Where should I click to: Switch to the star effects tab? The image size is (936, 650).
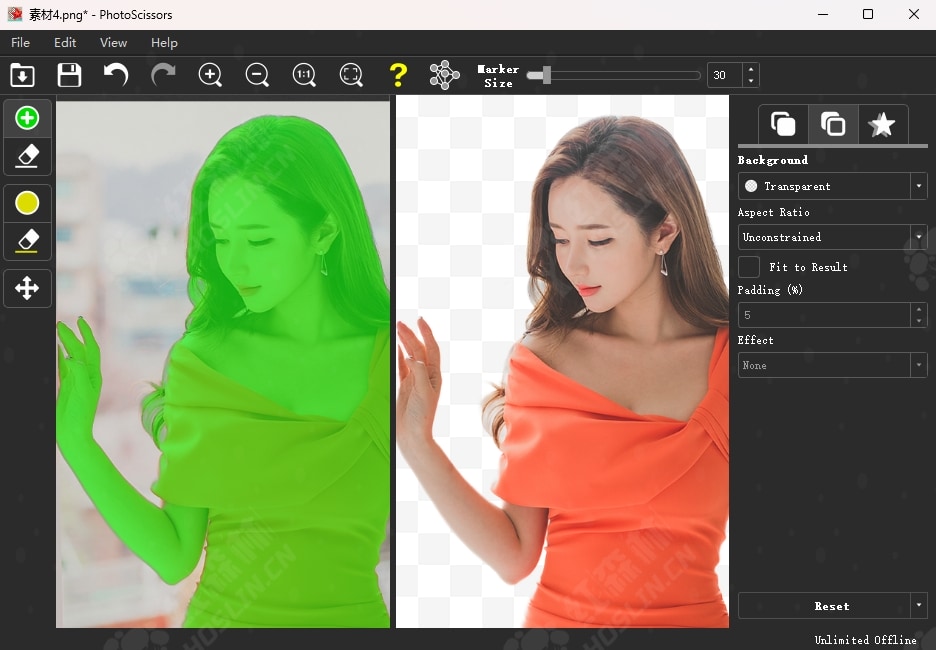(882, 125)
